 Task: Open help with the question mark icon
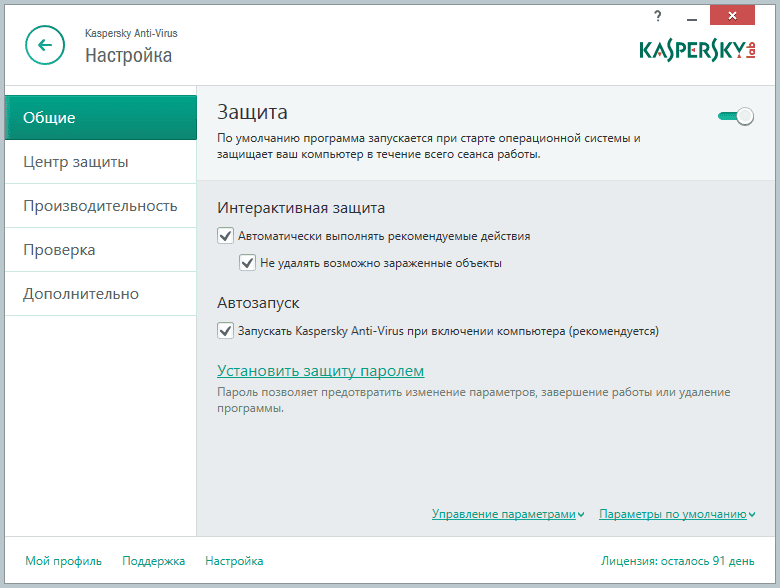pyautogui.click(x=658, y=16)
